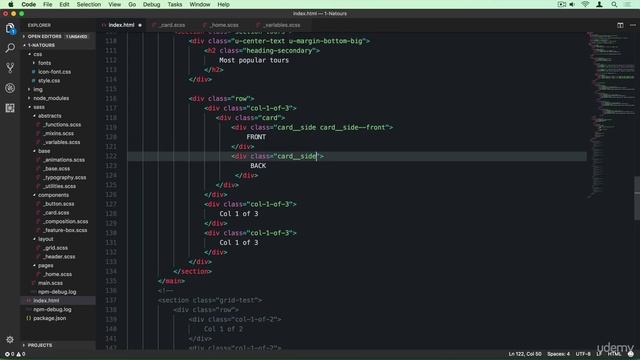Open the editor More Actions menu
The image size is (640, 360).
click(633, 25)
